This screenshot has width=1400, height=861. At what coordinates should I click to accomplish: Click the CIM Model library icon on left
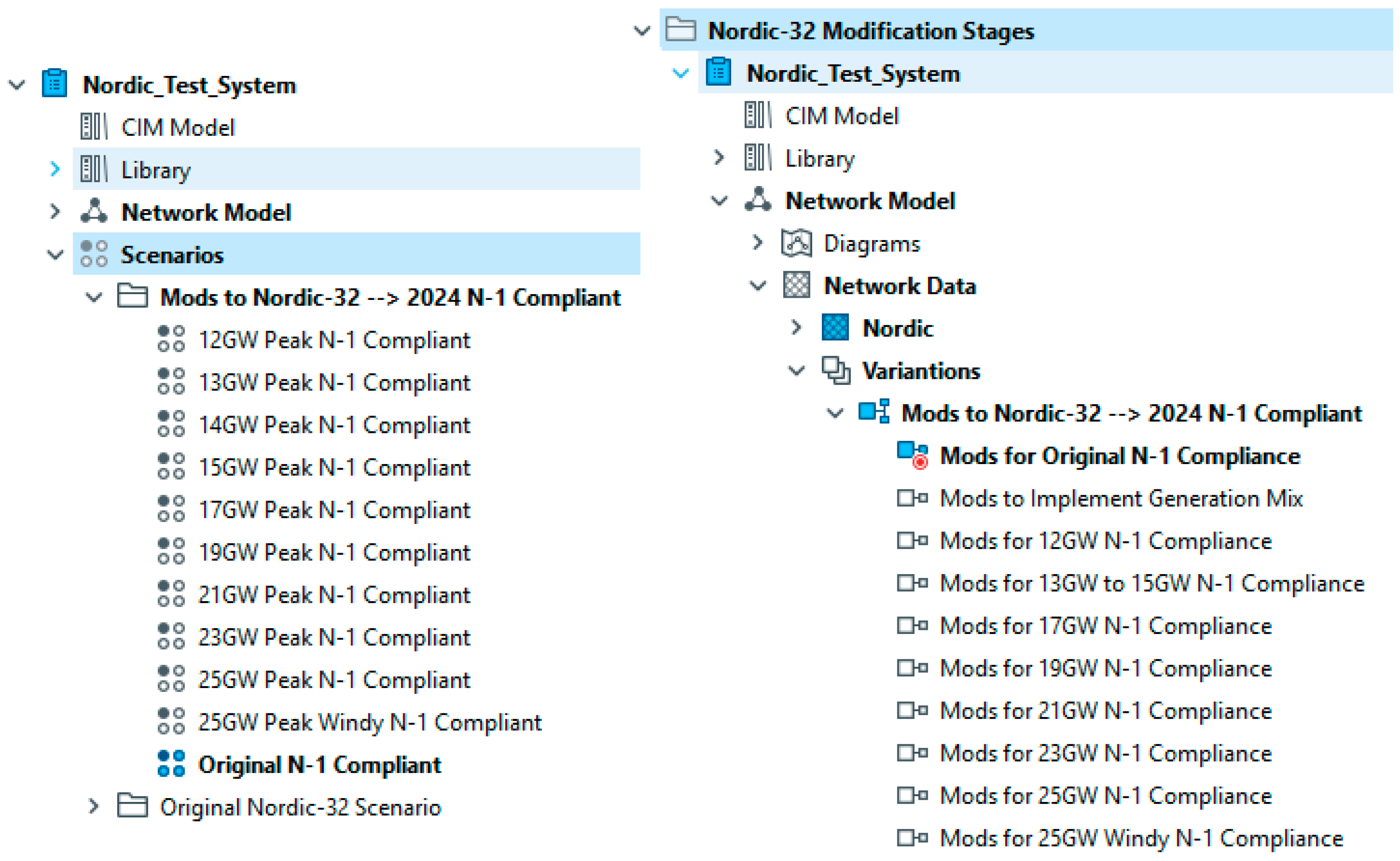pos(94,127)
